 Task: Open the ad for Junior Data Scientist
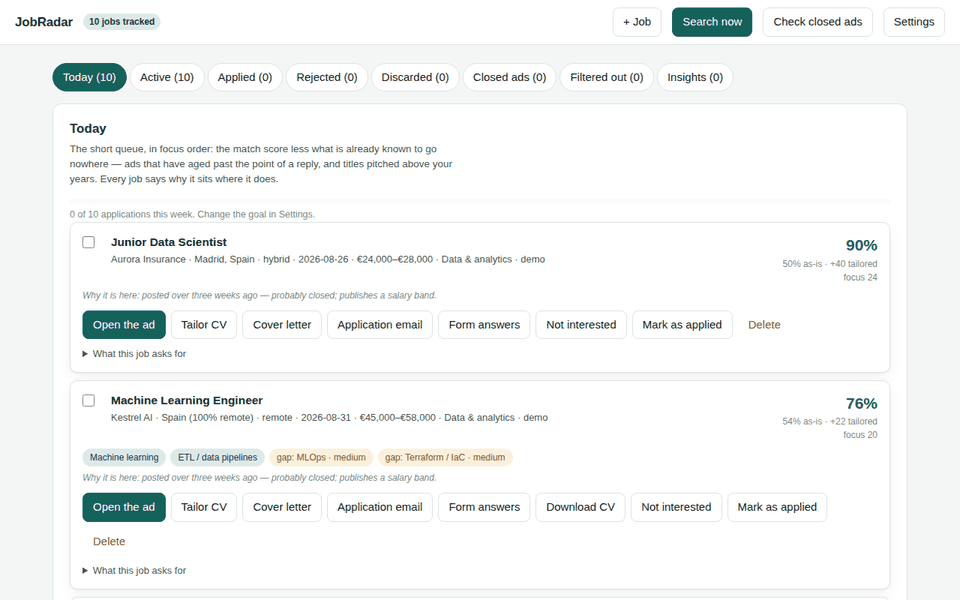(124, 324)
